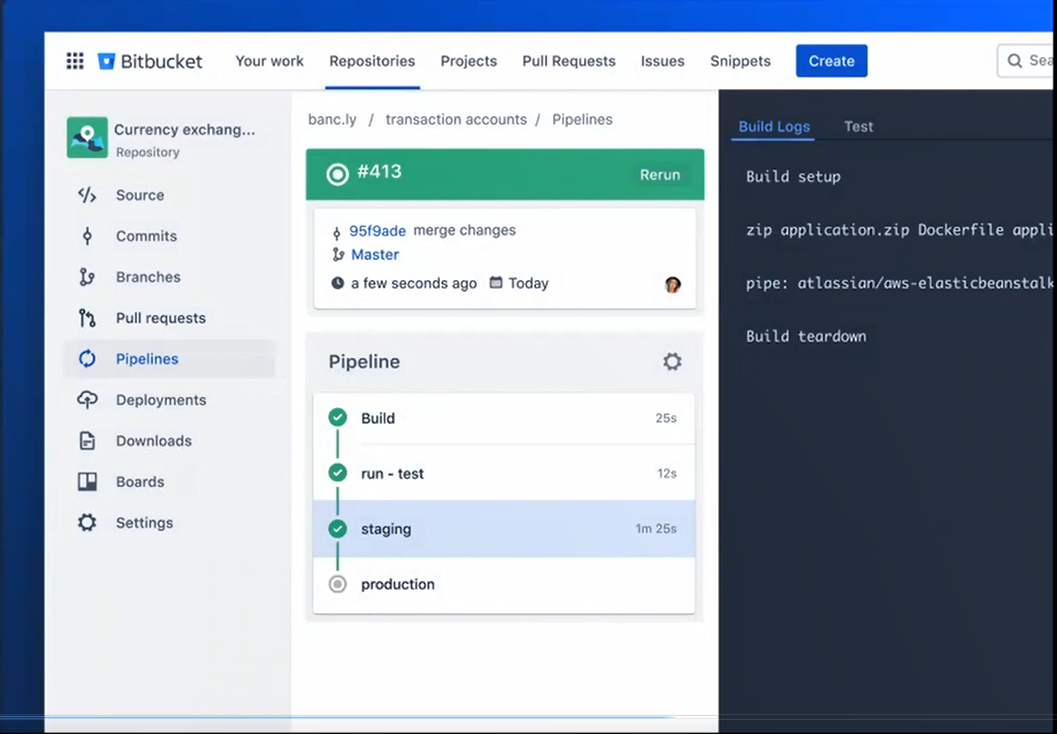
Task: Click the run - test green checkmark
Action: [338, 473]
